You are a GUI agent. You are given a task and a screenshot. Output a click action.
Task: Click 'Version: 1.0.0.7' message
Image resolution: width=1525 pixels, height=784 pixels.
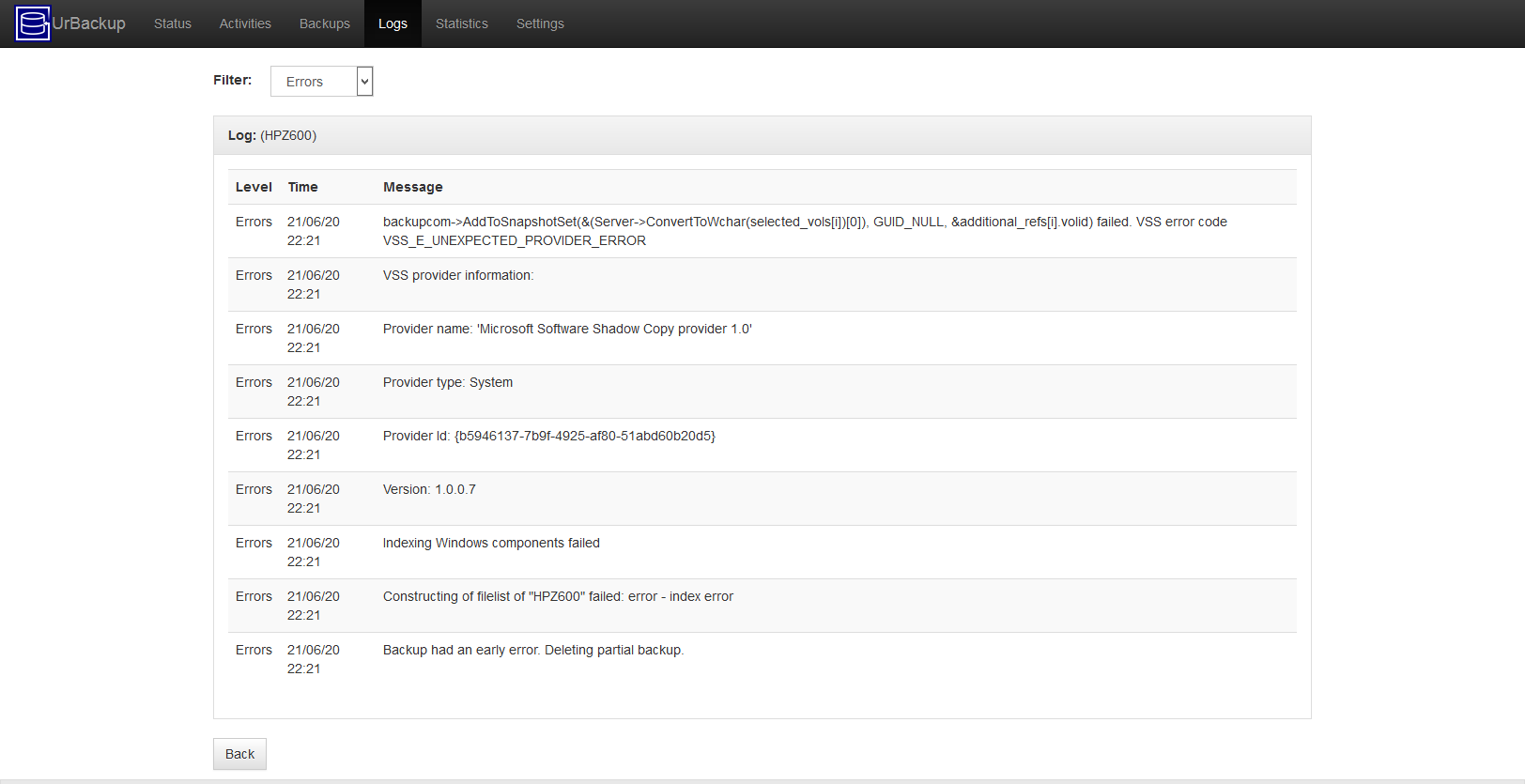429,489
